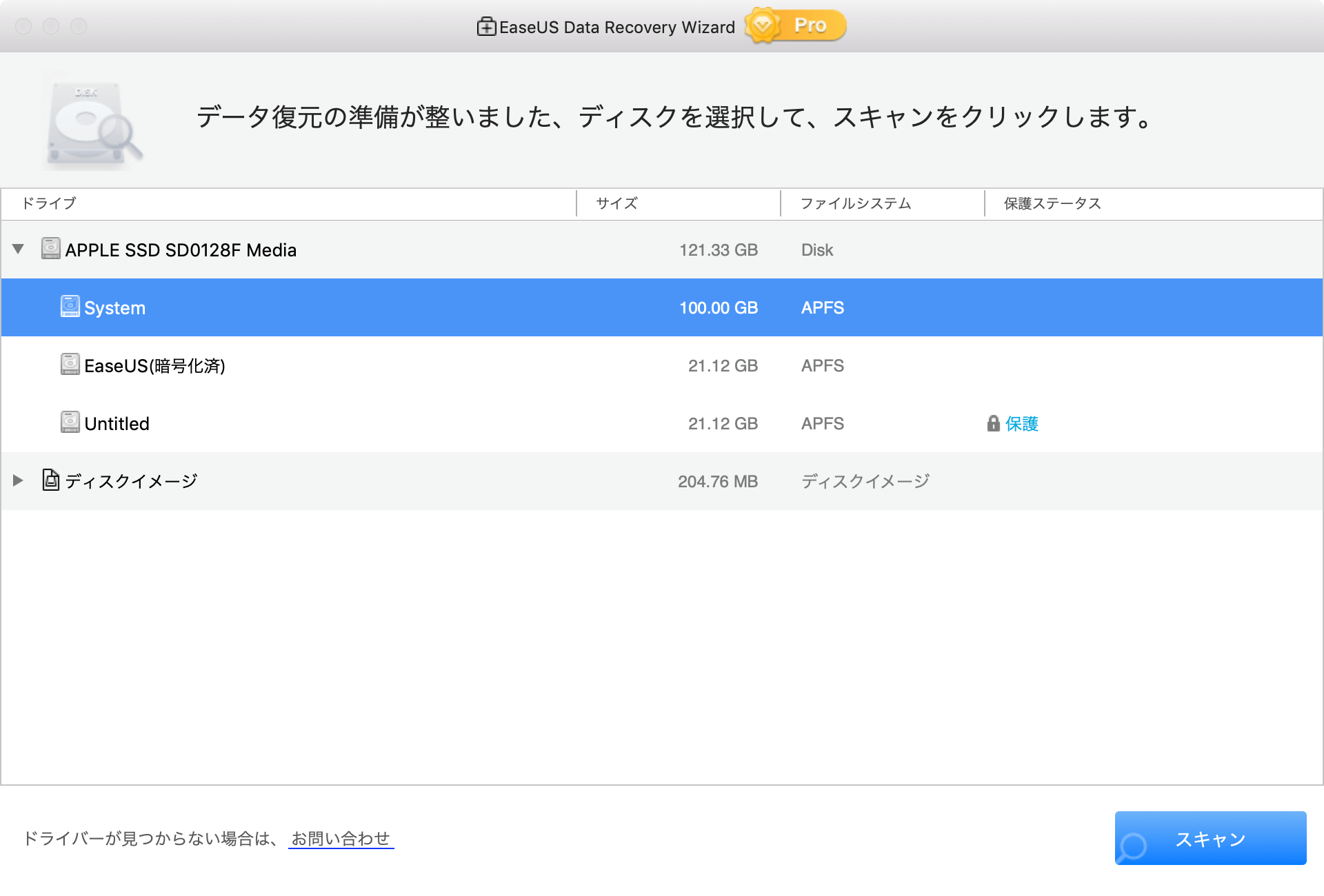Click the 100.00 GB size value
The height and width of the screenshot is (896, 1324).
tap(719, 308)
